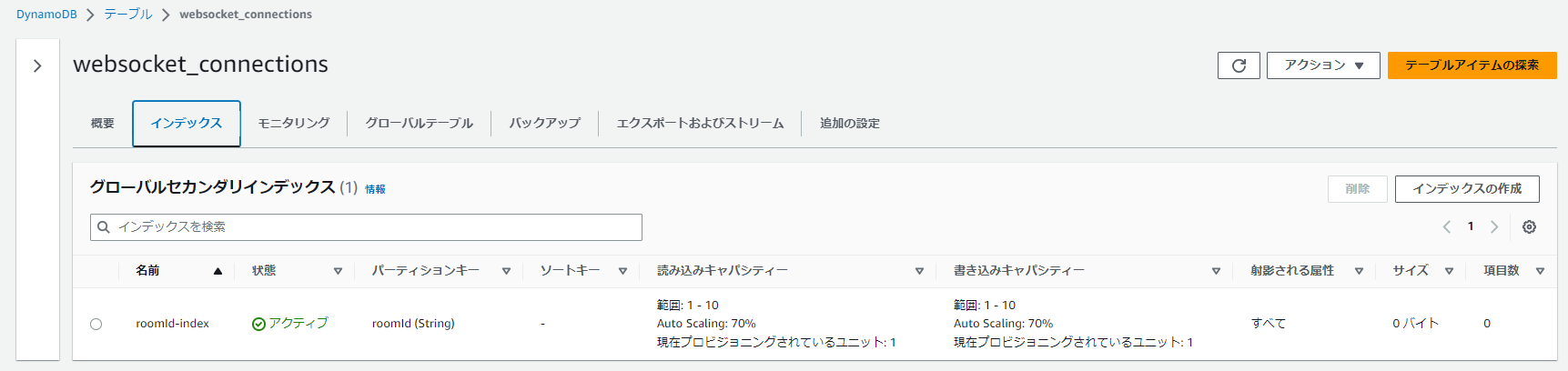Expand the collapsed side navigation panel
1568x371 pixels.
37,65
